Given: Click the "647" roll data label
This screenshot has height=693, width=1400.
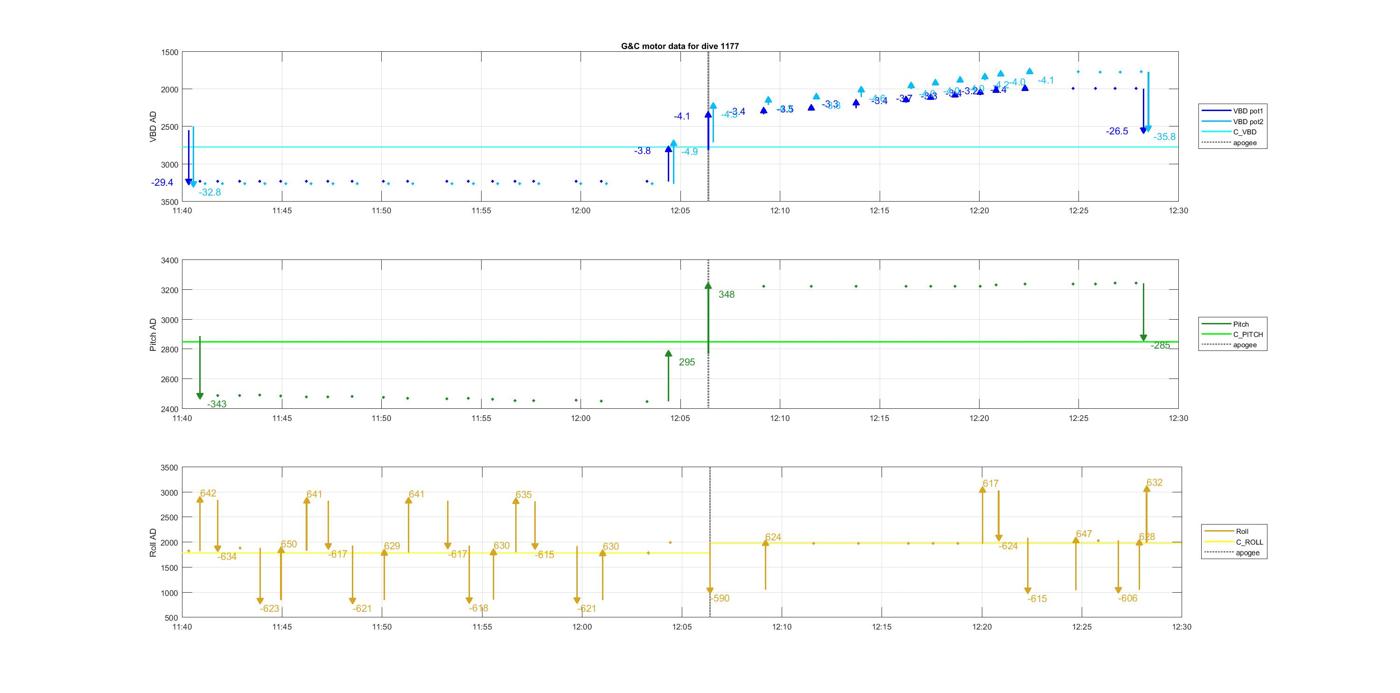Looking at the screenshot, I should point(1084,534).
